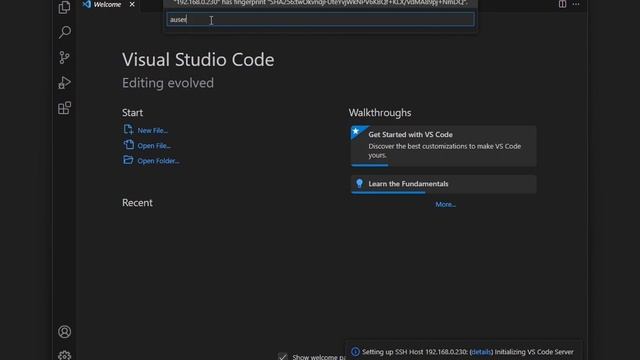Click the Walkthroughs heading
The height and width of the screenshot is (360, 640).
pyautogui.click(x=380, y=113)
